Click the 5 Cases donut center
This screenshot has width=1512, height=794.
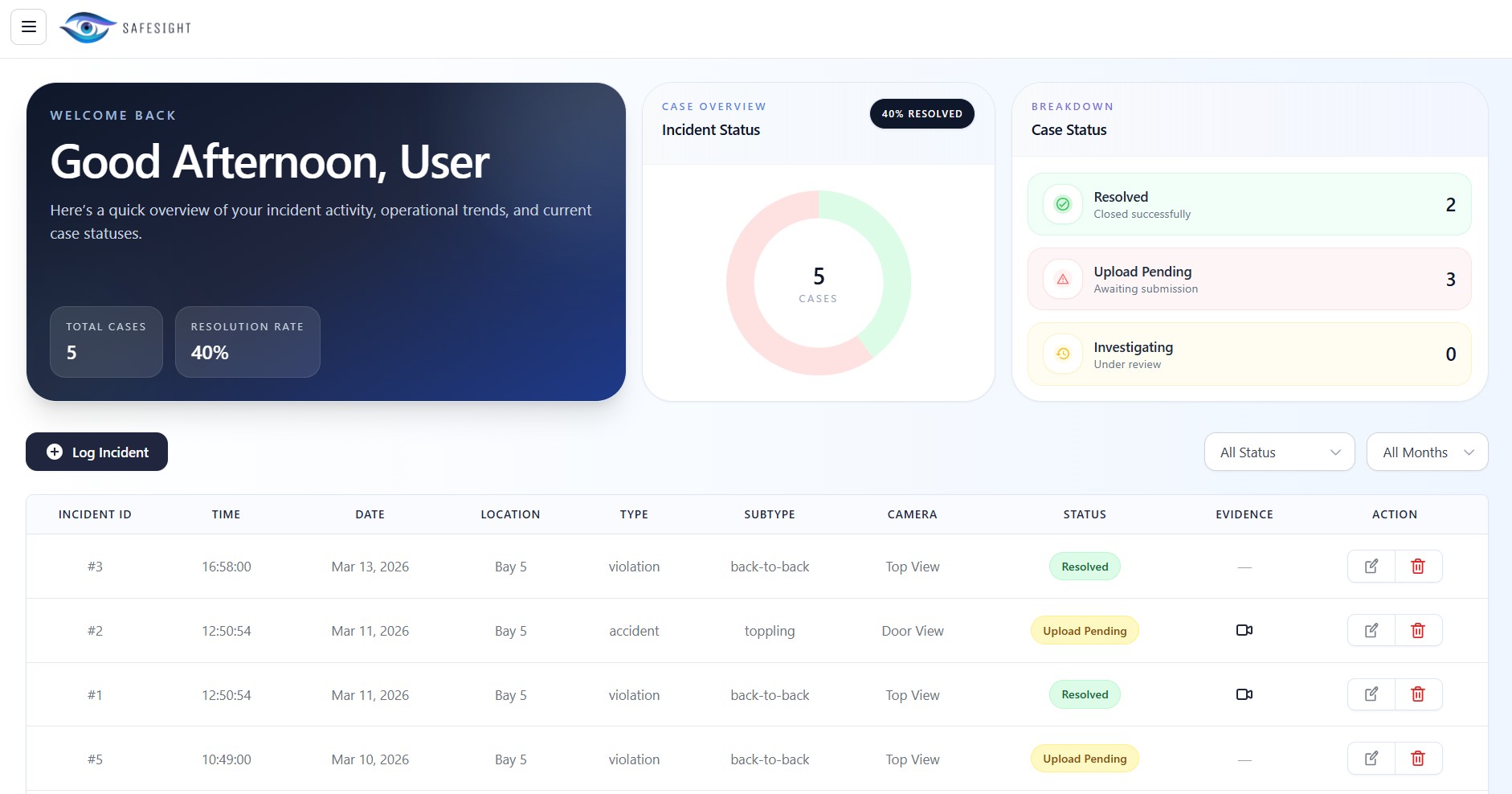tap(819, 284)
